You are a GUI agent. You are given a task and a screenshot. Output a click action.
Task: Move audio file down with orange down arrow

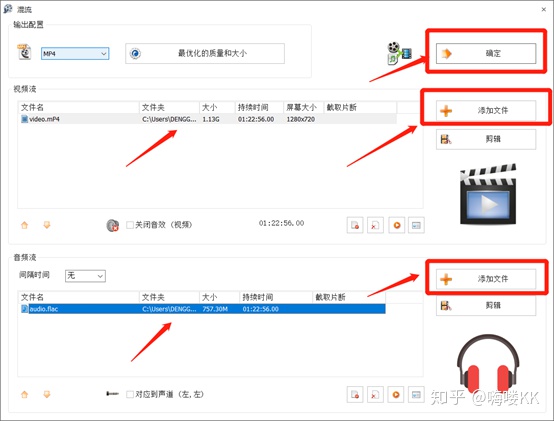click(x=47, y=394)
